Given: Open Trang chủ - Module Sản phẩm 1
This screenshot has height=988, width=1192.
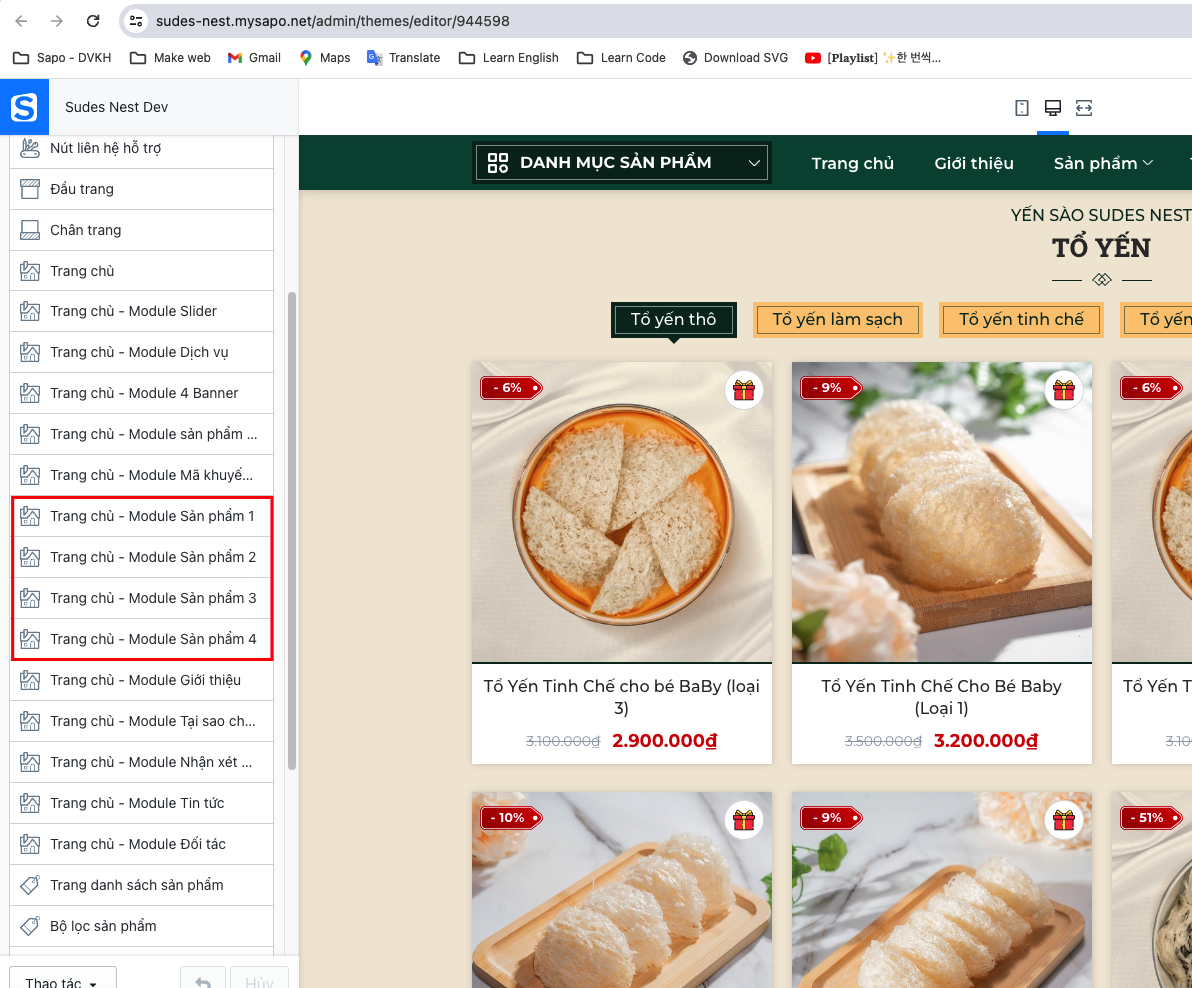Looking at the screenshot, I should tap(141, 517).
